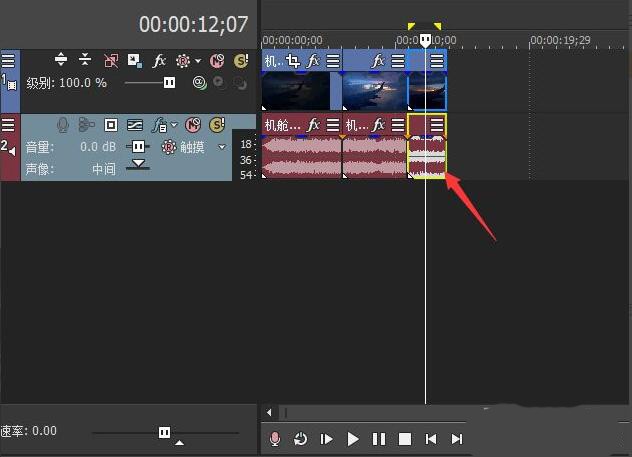Expand automation settings dropdown on video track

pyautogui.click(x=198, y=61)
